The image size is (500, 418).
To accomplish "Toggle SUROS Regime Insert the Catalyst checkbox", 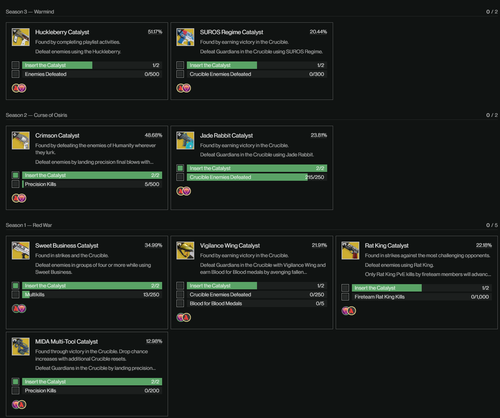I will click(x=180, y=65).
